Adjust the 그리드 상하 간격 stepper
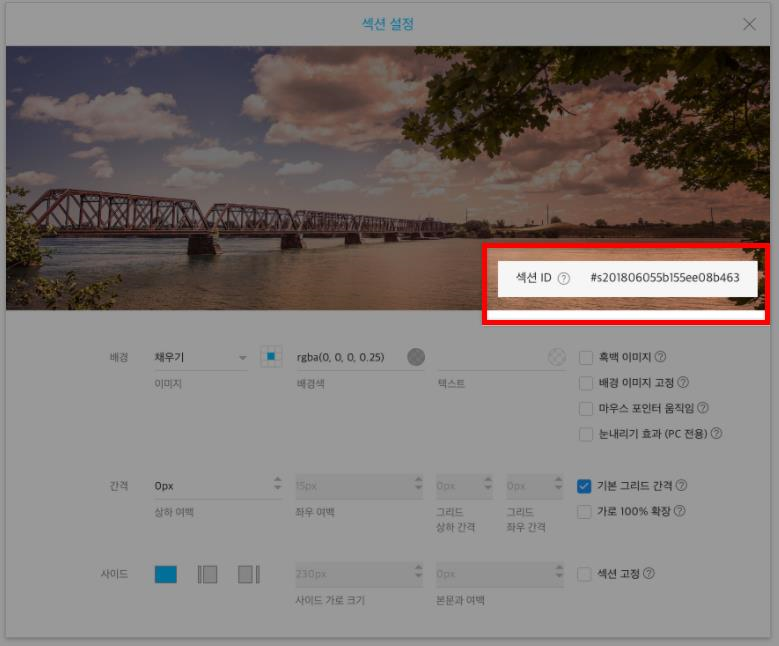Image resolution: width=779 pixels, height=646 pixels. pos(488,483)
